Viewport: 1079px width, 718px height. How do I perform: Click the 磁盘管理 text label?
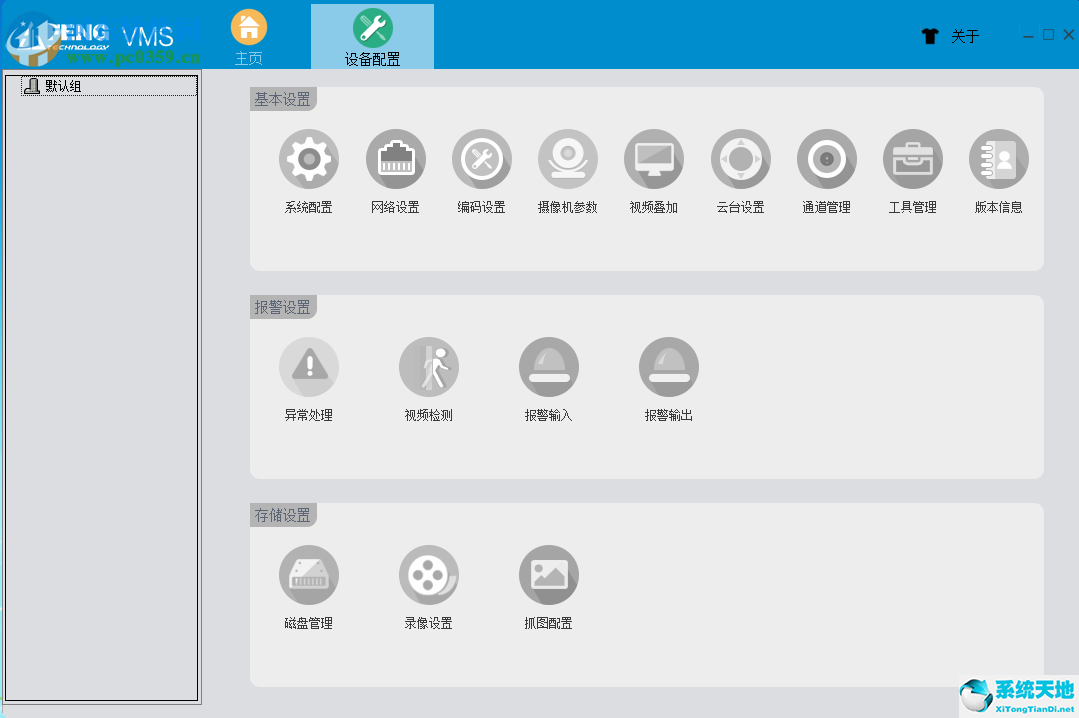coord(309,623)
